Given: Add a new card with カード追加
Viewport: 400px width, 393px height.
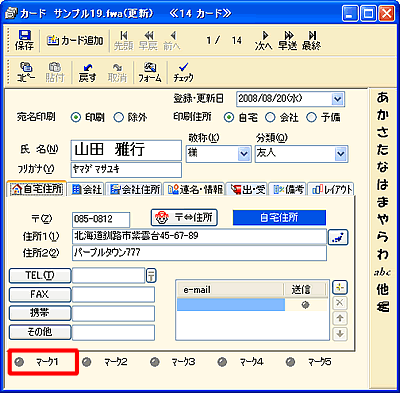Looking at the screenshot, I should point(75,41).
